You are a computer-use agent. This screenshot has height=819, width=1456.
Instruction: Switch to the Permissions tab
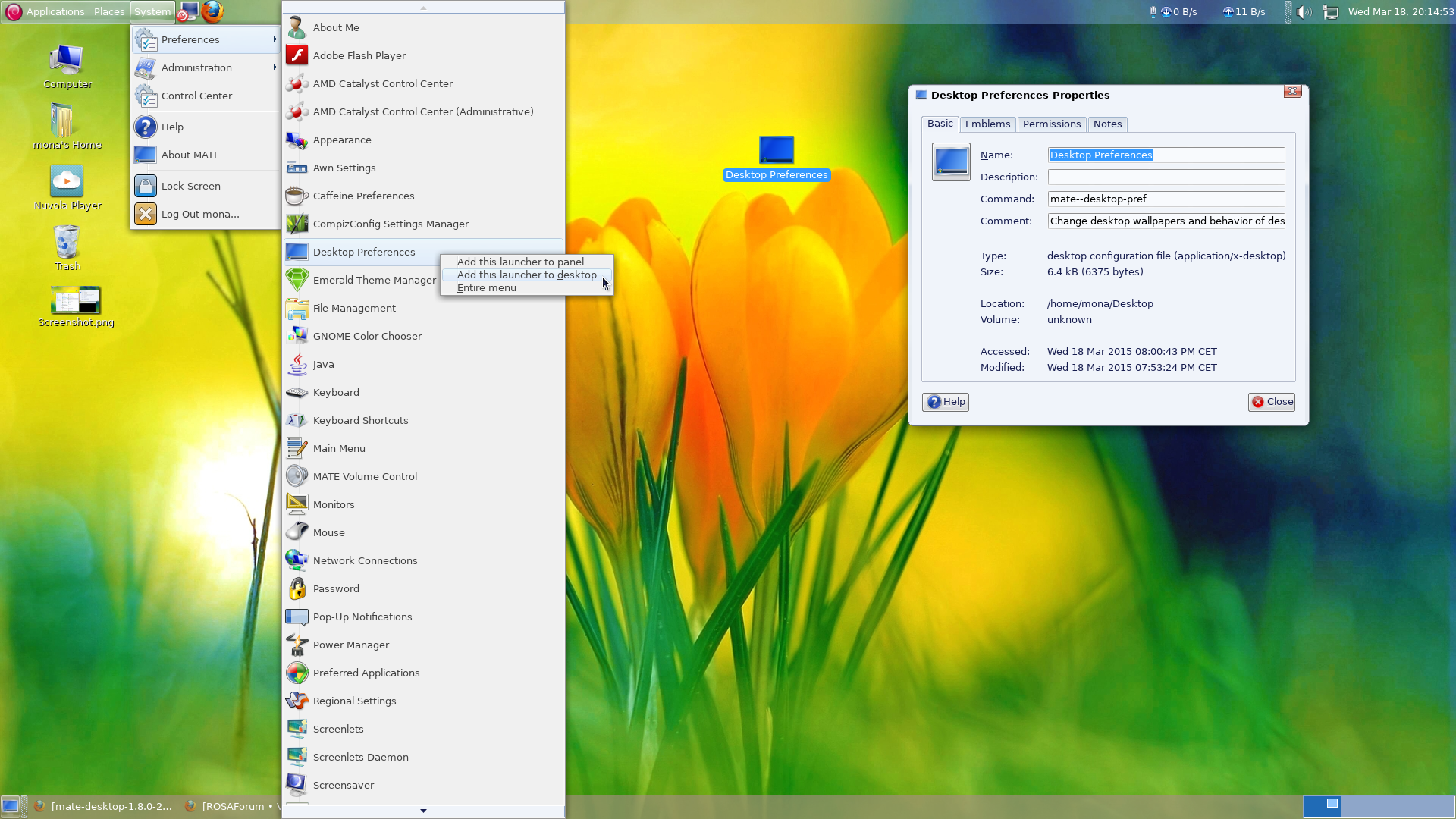point(1051,124)
